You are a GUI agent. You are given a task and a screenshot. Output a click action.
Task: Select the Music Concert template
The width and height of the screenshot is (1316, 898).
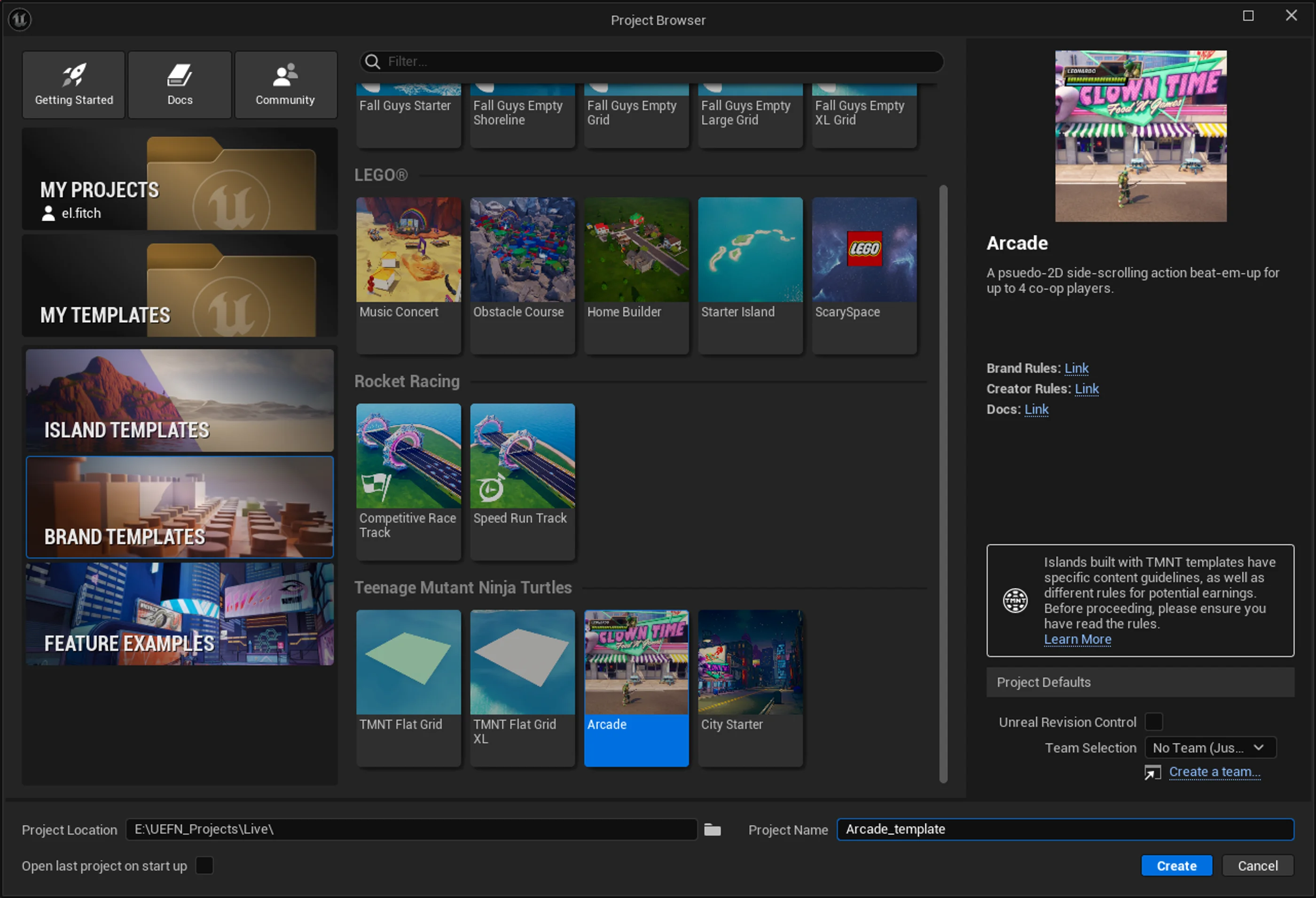408,275
